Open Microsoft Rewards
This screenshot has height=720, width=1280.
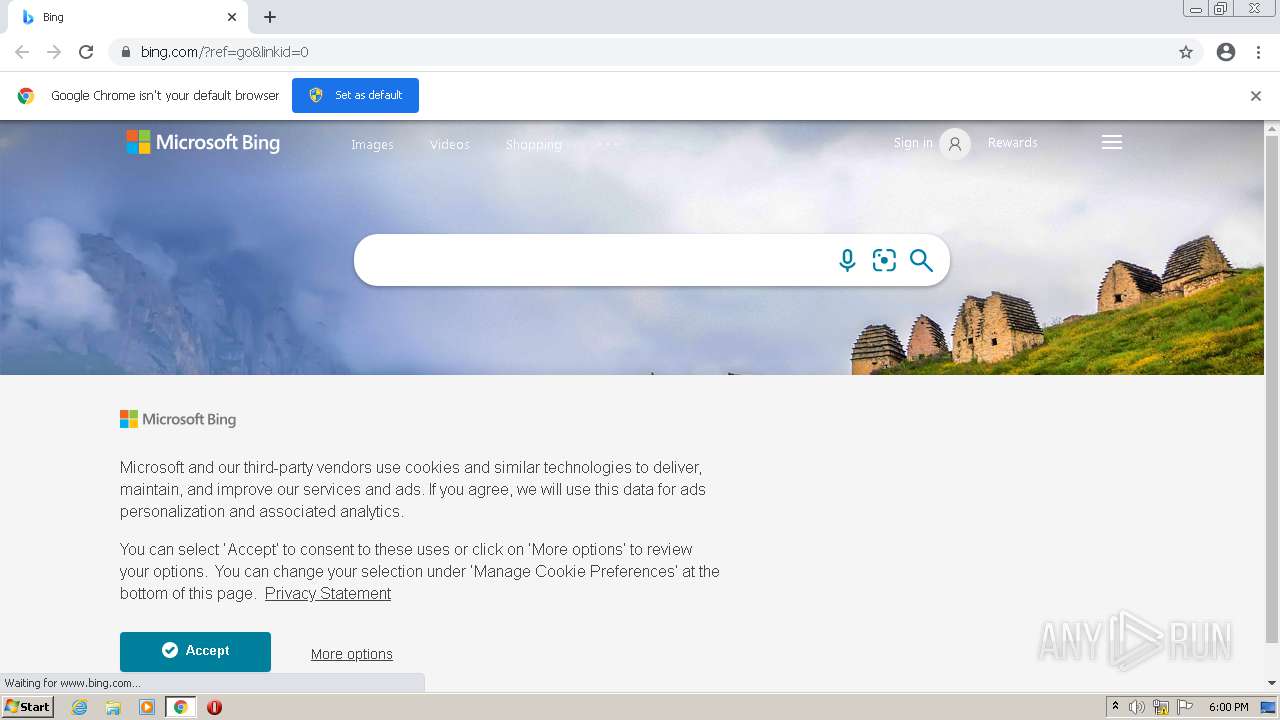point(1013,143)
